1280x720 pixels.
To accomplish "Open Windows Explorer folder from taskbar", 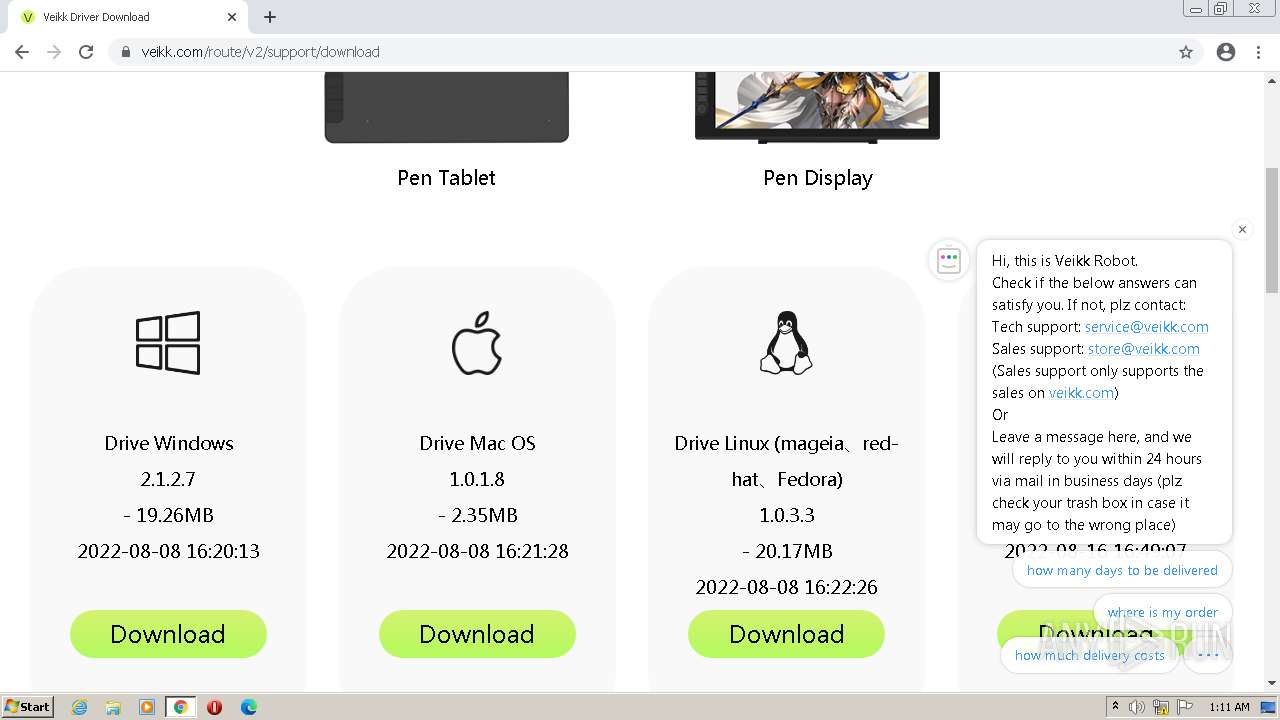I will coord(113,707).
